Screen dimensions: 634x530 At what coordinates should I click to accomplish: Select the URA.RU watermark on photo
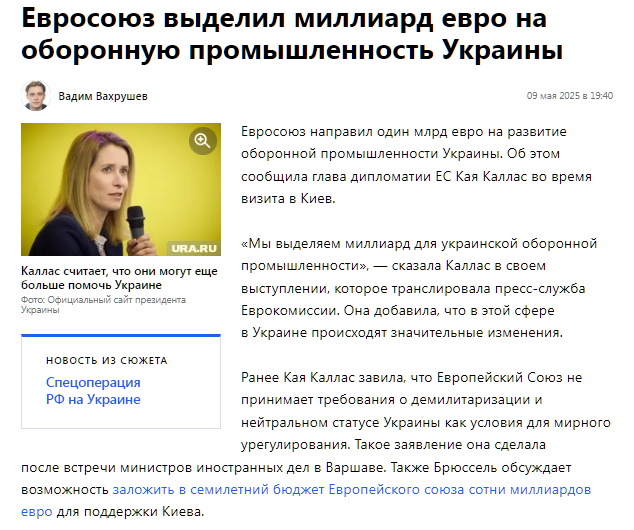click(194, 248)
